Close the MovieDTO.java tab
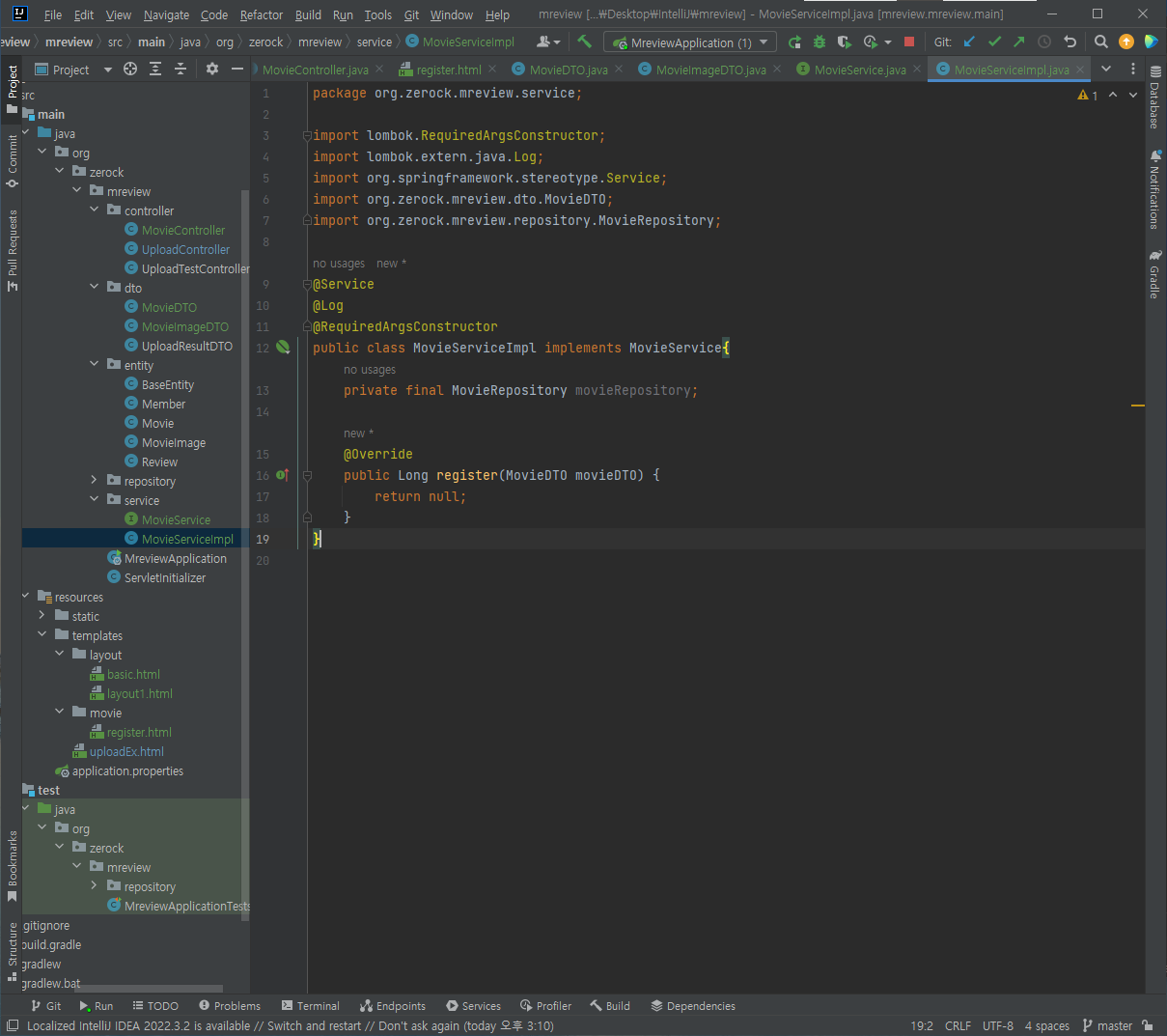The image size is (1167, 1036). [x=619, y=69]
